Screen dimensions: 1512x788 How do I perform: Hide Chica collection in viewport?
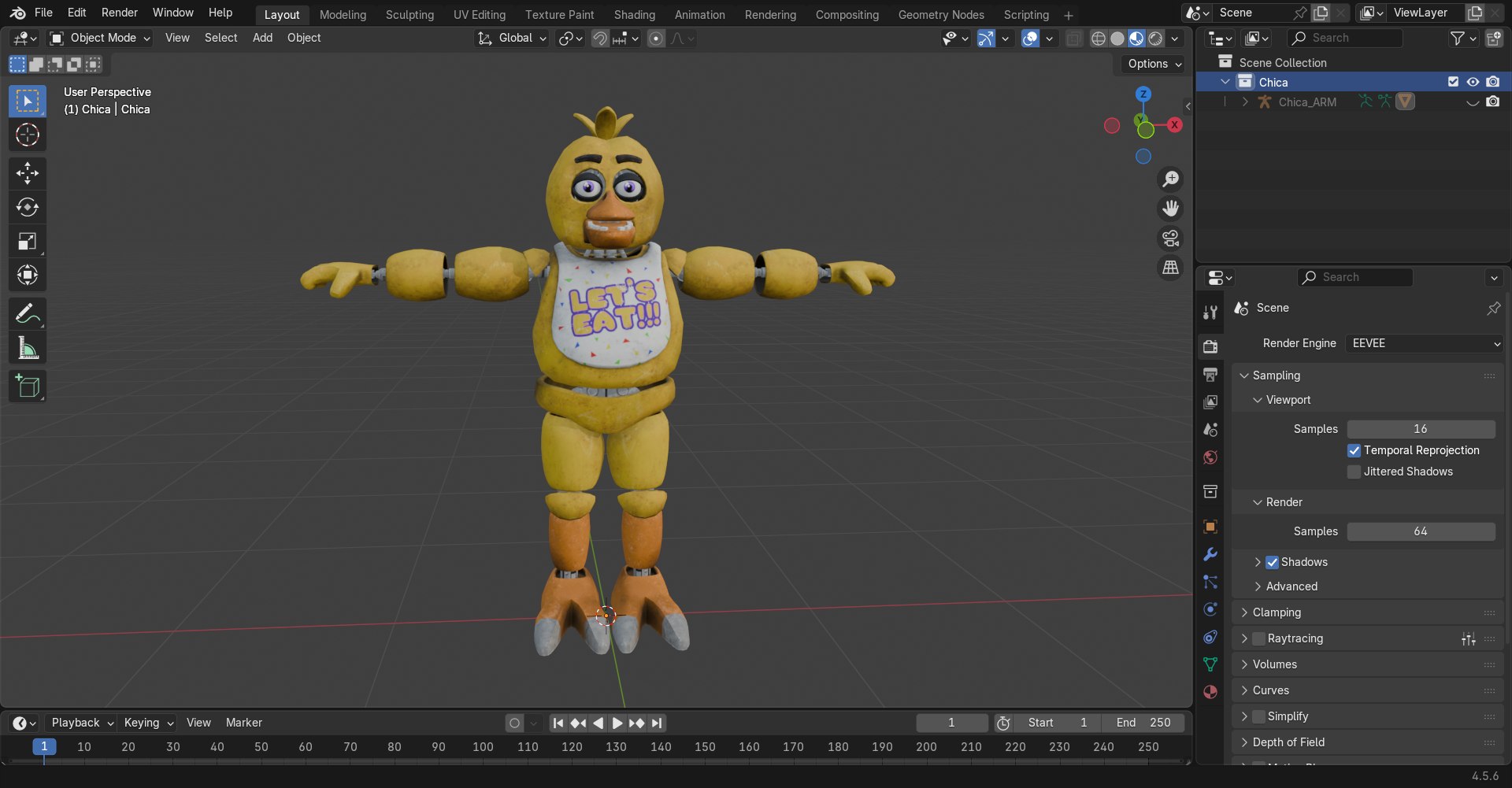point(1473,82)
